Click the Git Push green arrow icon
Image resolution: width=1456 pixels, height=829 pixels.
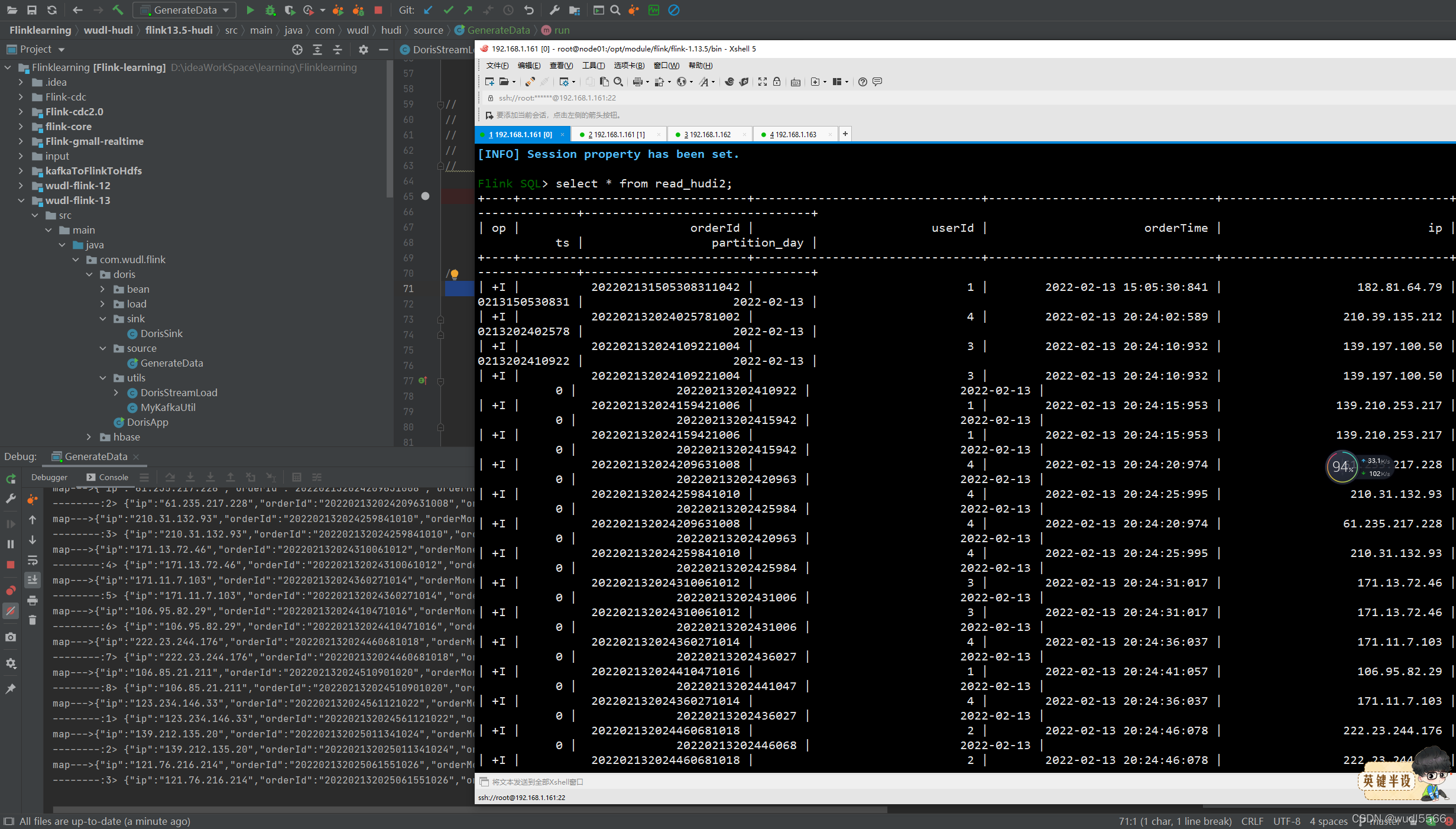468,10
